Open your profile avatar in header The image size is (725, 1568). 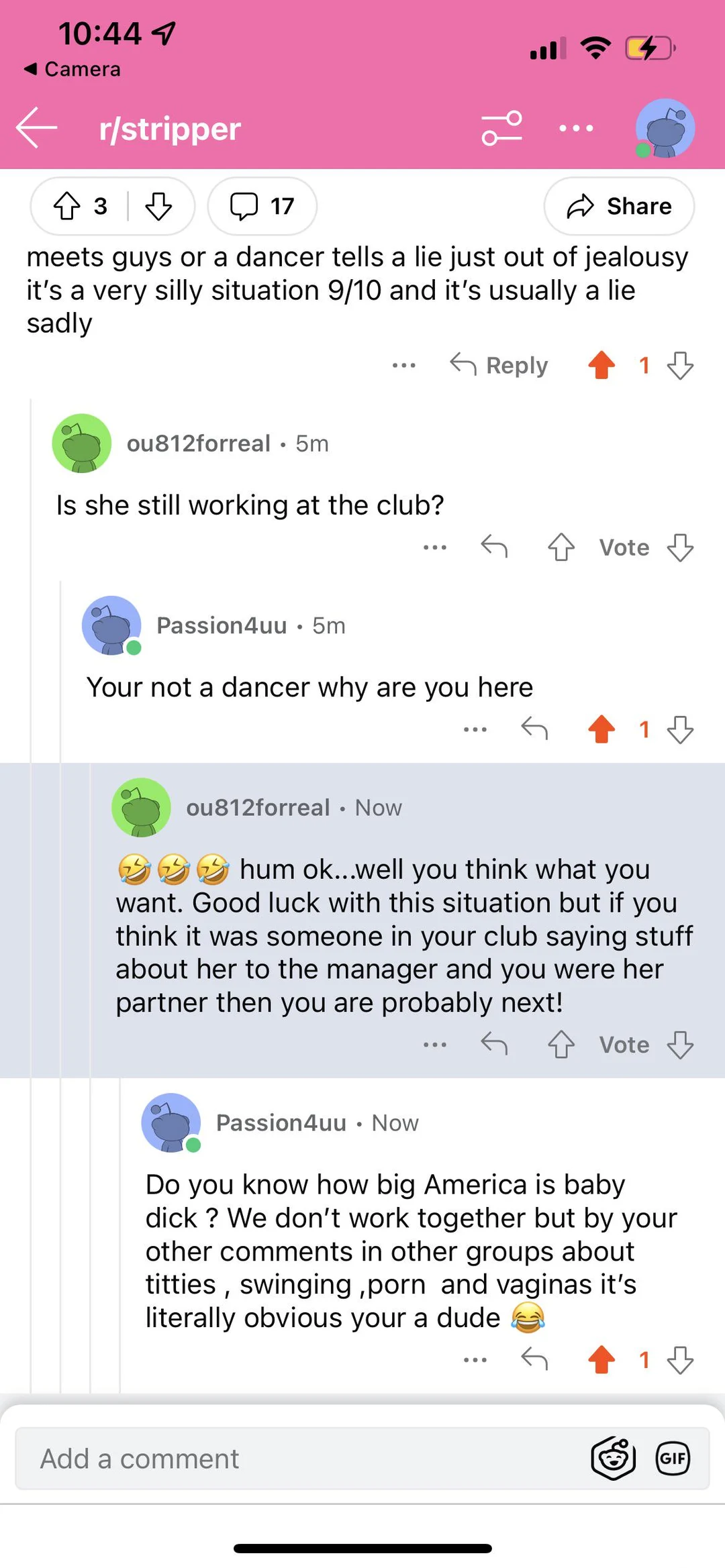click(665, 127)
